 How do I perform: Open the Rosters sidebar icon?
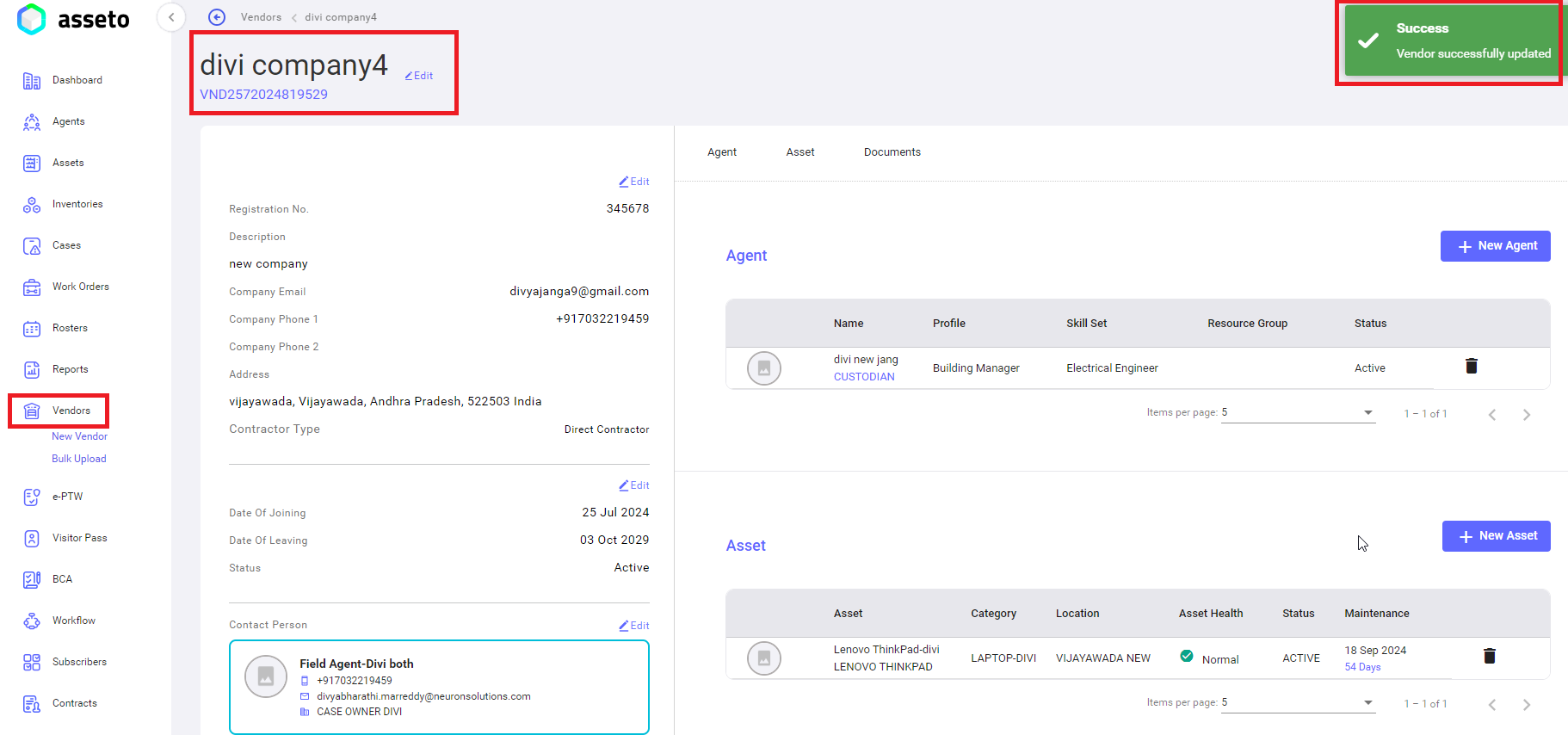[x=32, y=329]
